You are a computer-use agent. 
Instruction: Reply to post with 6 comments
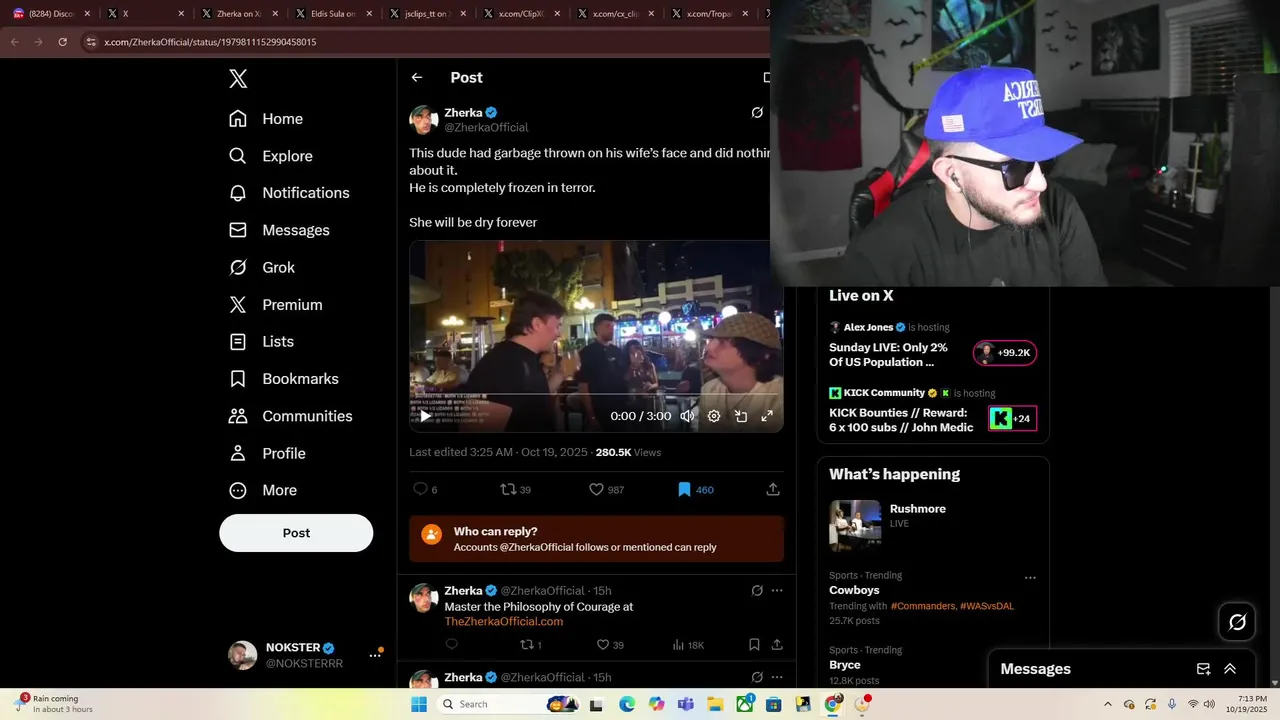pos(426,489)
